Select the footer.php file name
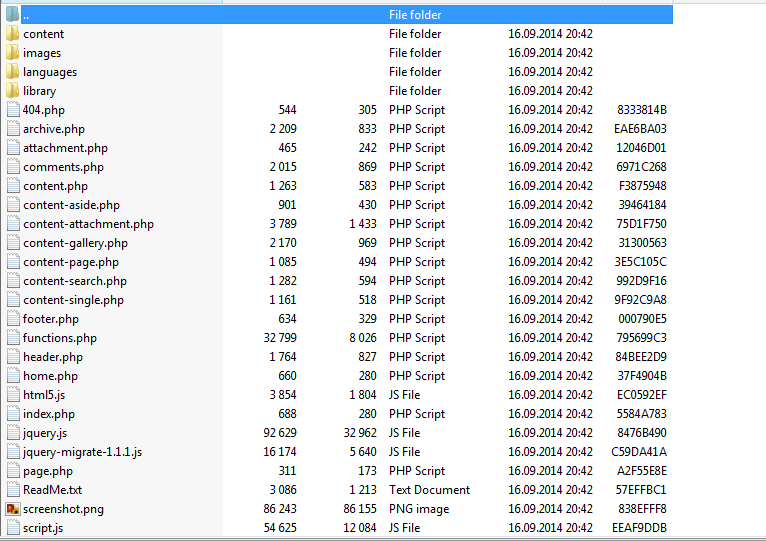The width and height of the screenshot is (766, 541). (51, 319)
